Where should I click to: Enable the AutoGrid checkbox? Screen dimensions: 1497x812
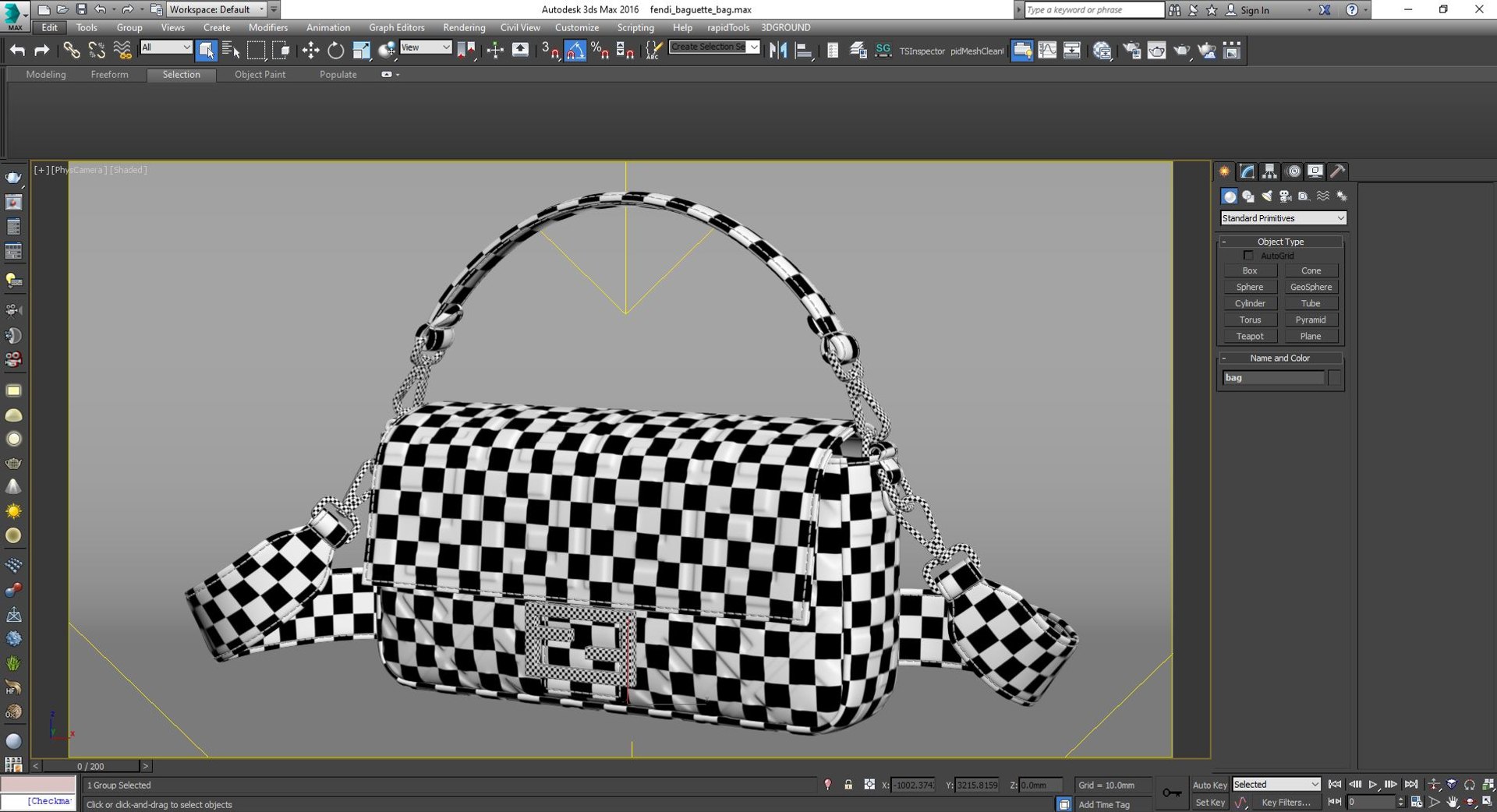pyautogui.click(x=1248, y=256)
